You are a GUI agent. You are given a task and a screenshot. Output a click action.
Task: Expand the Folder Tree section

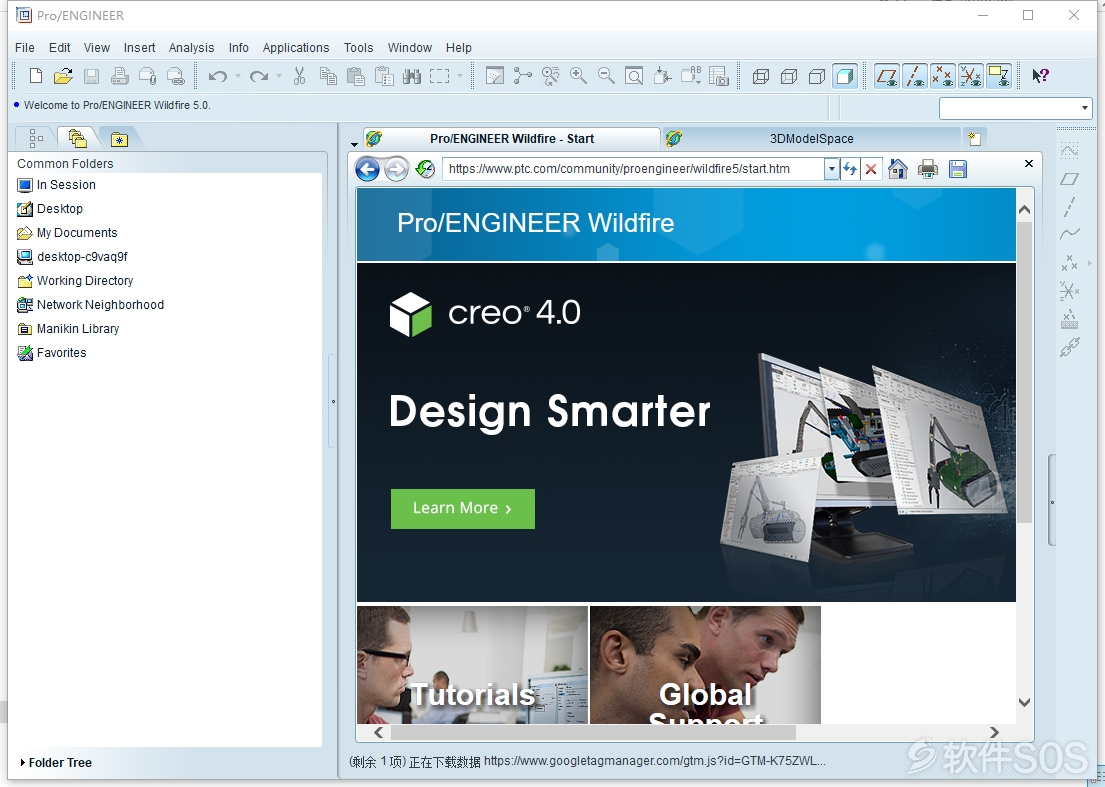(56, 762)
